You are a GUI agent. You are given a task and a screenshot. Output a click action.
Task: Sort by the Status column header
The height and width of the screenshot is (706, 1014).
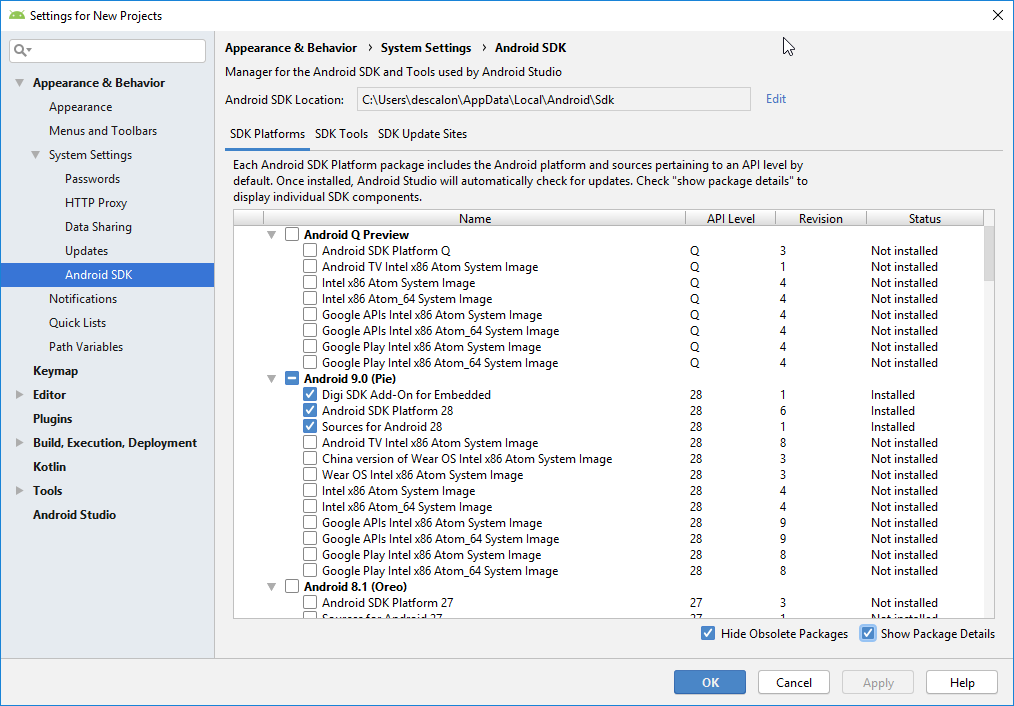tap(925, 219)
